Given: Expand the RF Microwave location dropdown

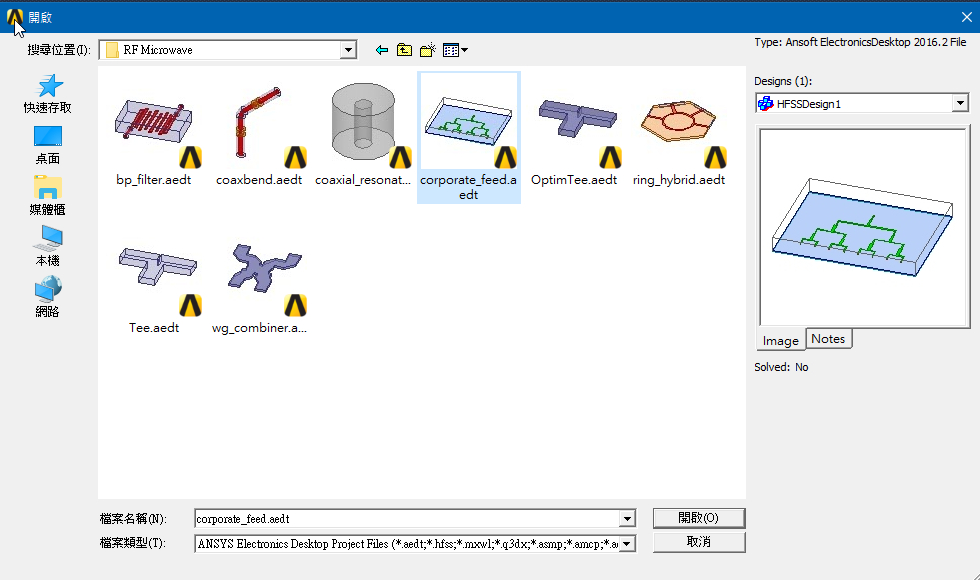Looking at the screenshot, I should (x=348, y=50).
